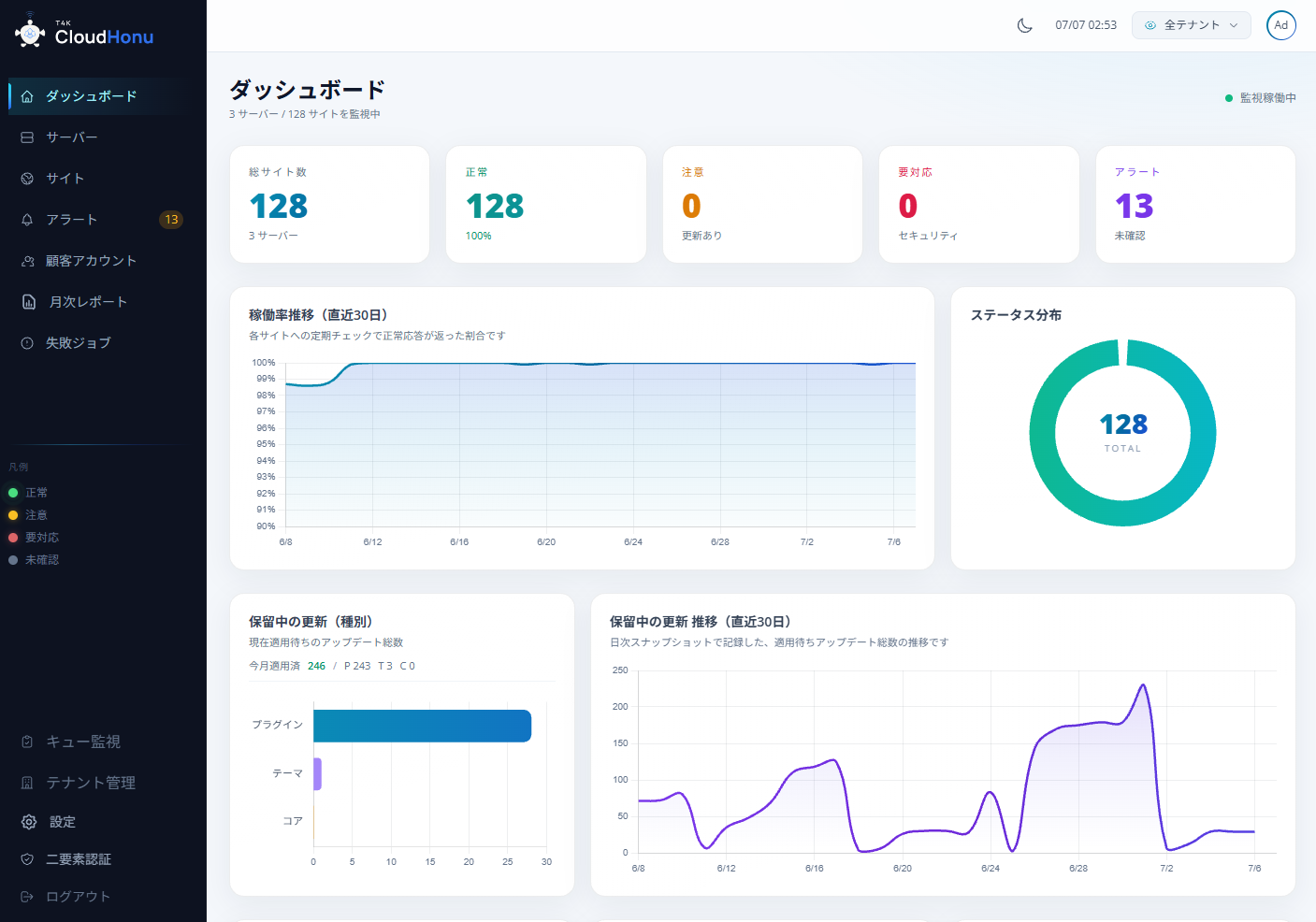The width and height of the screenshot is (1316, 922).
Task: Click the dashboard home icon in sidebar
Action: pyautogui.click(x=27, y=96)
